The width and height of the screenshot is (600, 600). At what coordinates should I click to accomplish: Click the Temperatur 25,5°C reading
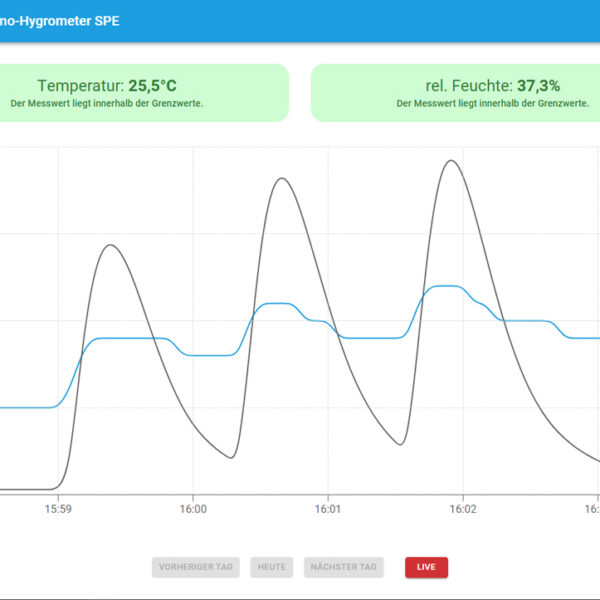[x=107, y=86]
